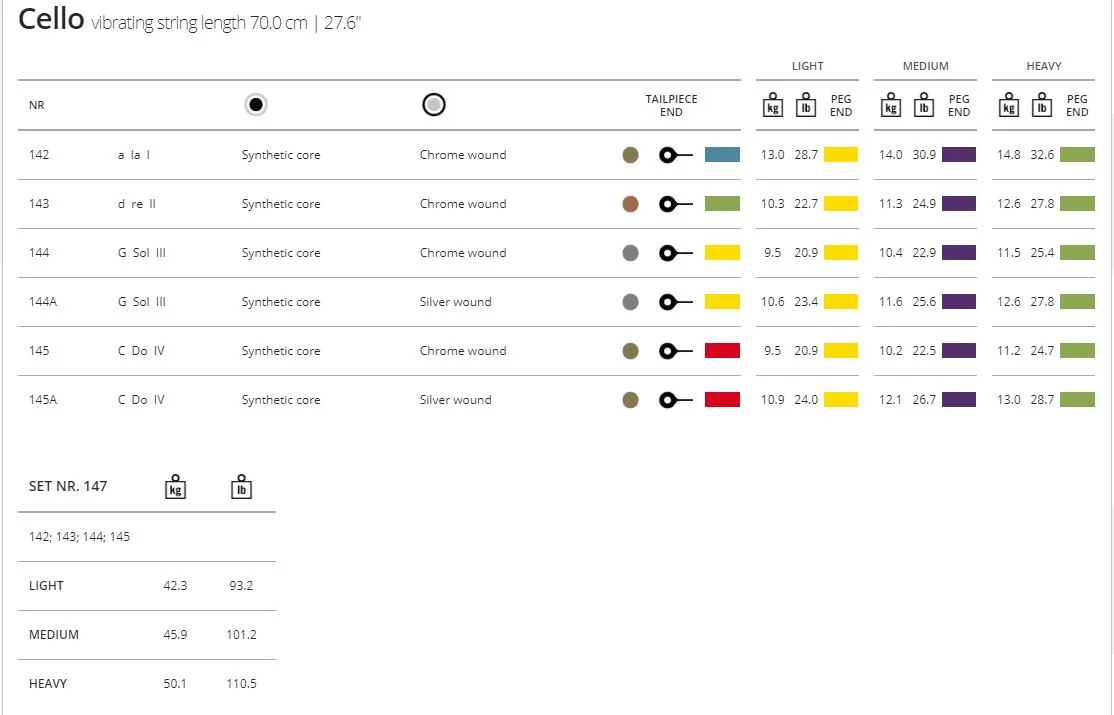Click the "SET NR. 147" heading
The height and width of the screenshot is (715, 1114).
click(68, 486)
